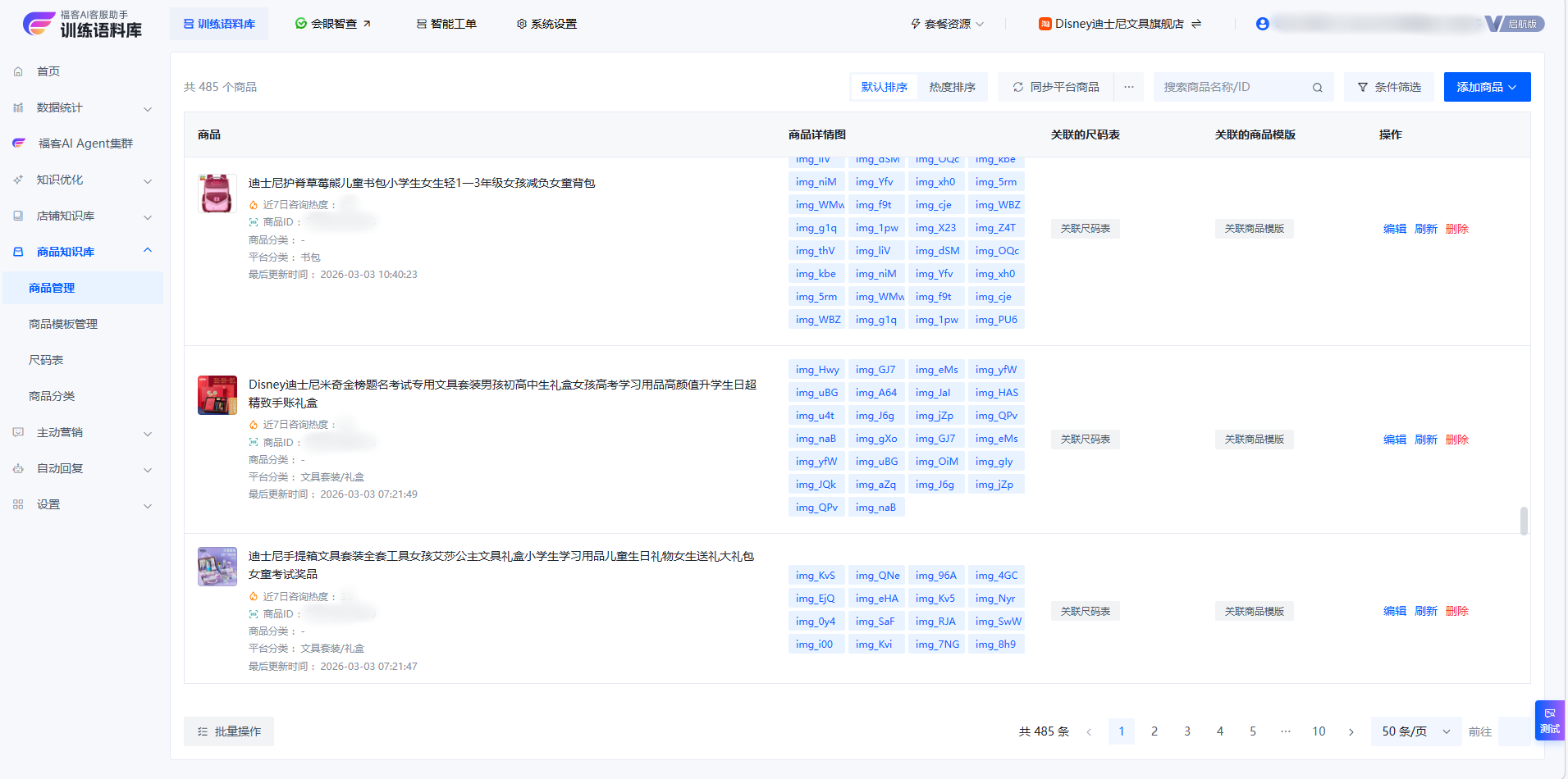Open the 测试 floating chat widget
1568x779 pixels.
(x=1550, y=721)
